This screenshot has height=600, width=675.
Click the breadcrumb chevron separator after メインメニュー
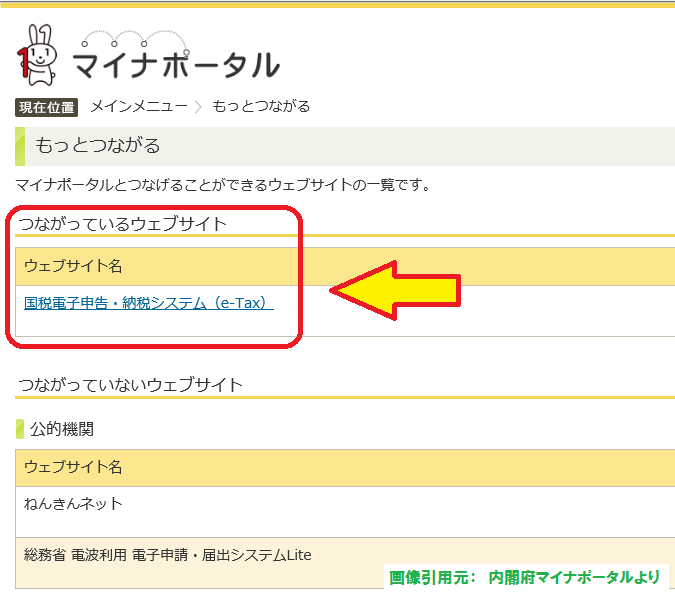tap(198, 106)
